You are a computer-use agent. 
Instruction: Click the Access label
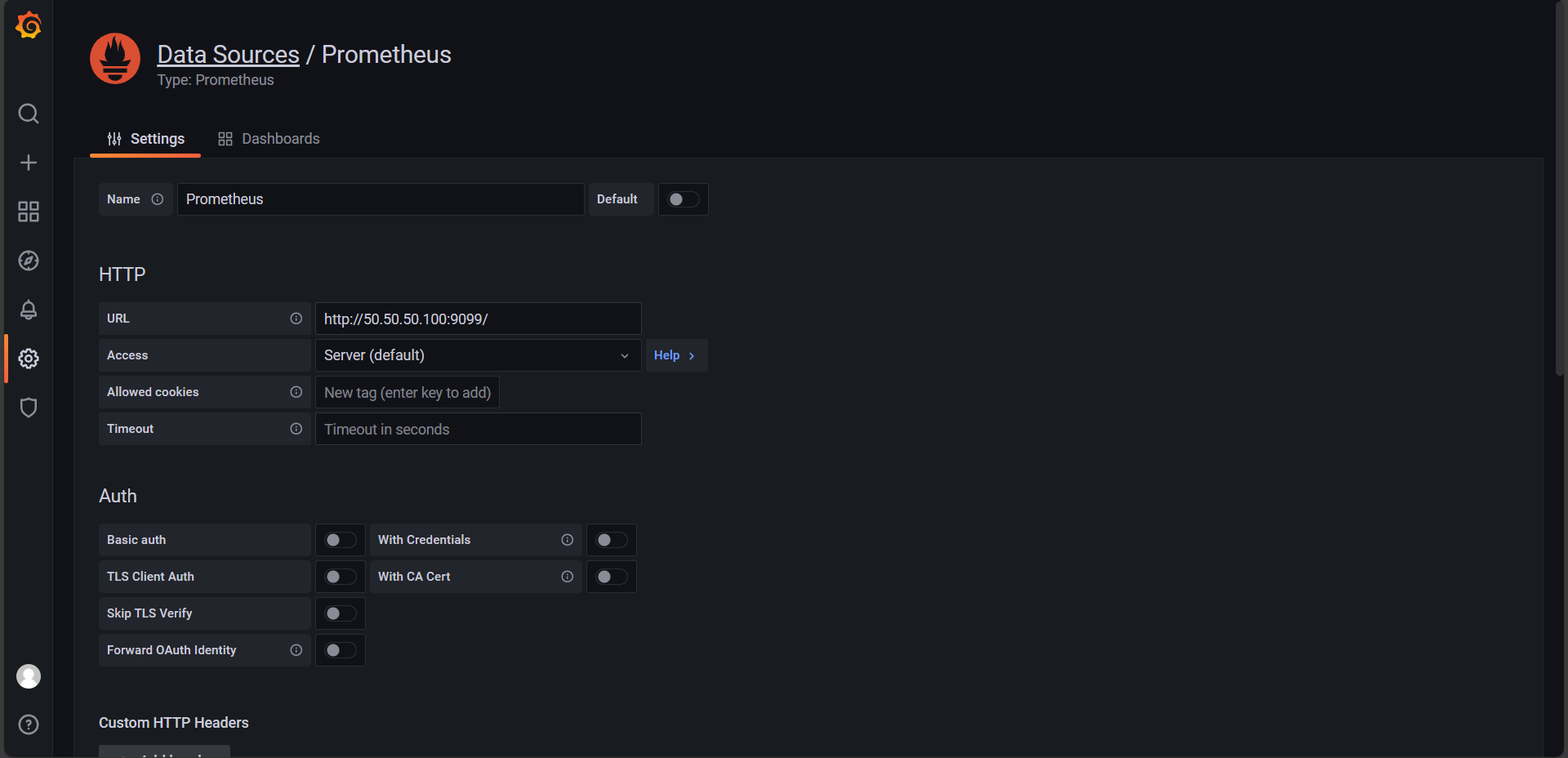point(127,355)
